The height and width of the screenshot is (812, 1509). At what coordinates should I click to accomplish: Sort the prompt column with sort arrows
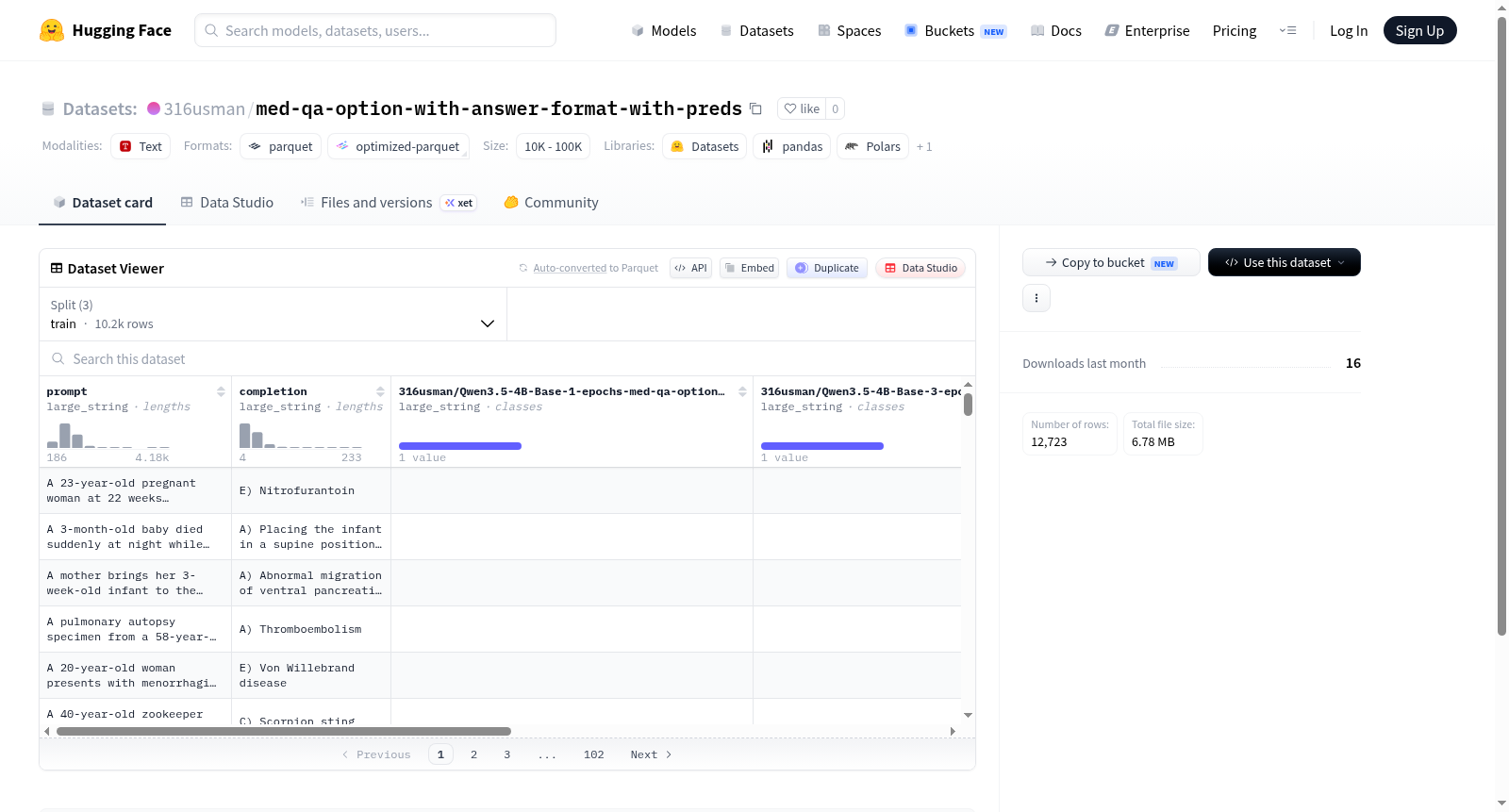point(221,391)
